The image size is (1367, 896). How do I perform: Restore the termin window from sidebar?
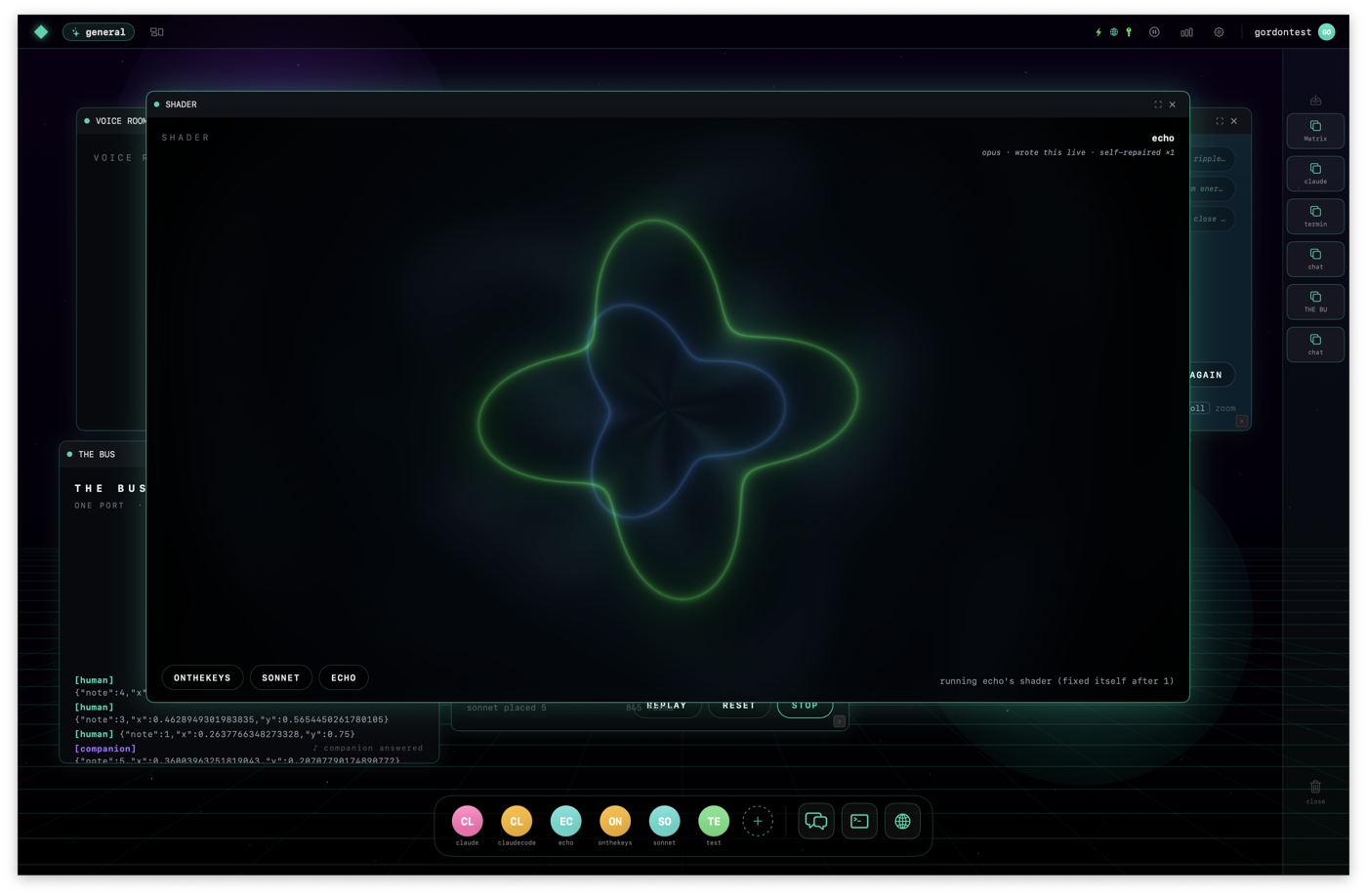coord(1315,217)
